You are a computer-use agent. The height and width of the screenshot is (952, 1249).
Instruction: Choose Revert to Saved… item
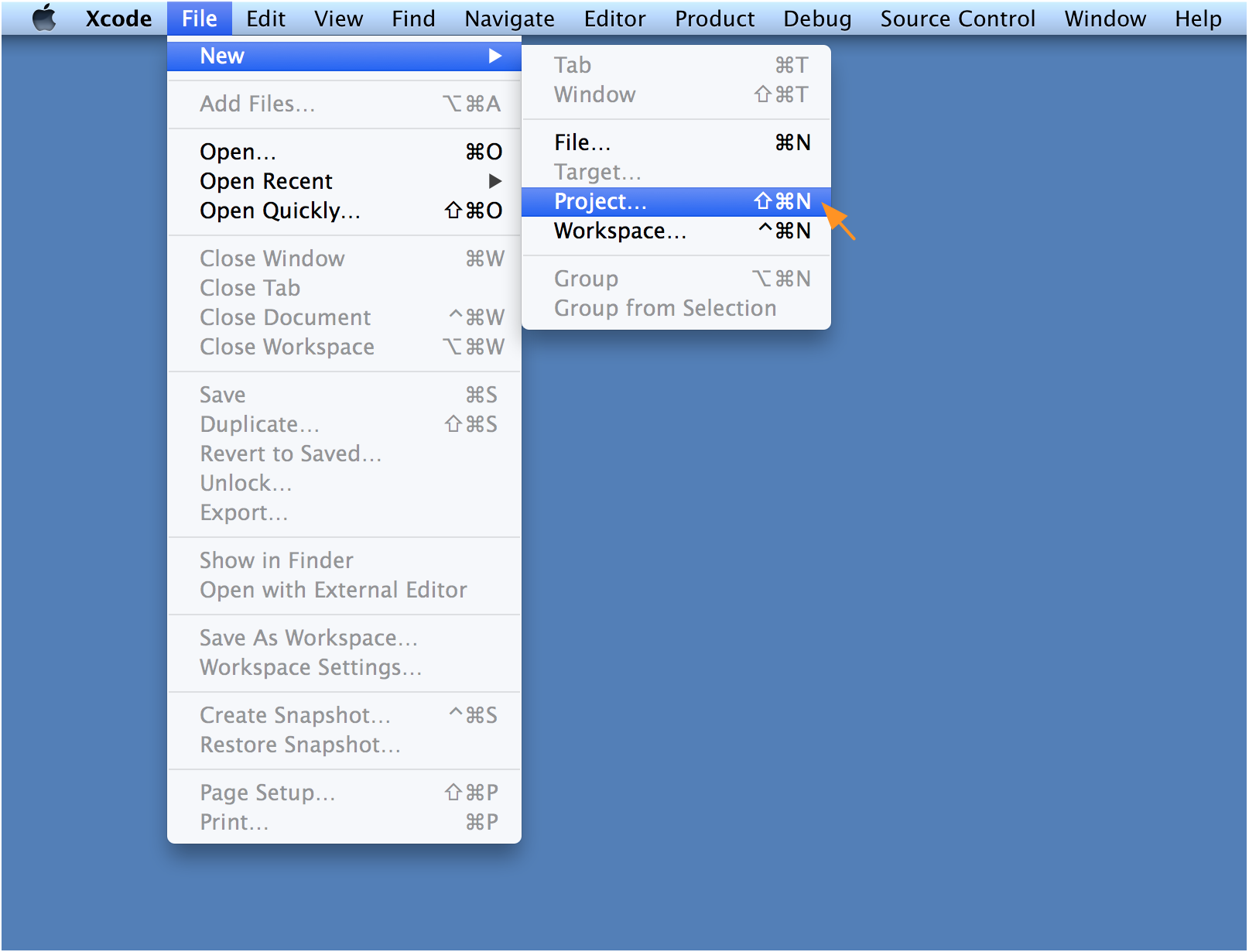click(x=344, y=454)
